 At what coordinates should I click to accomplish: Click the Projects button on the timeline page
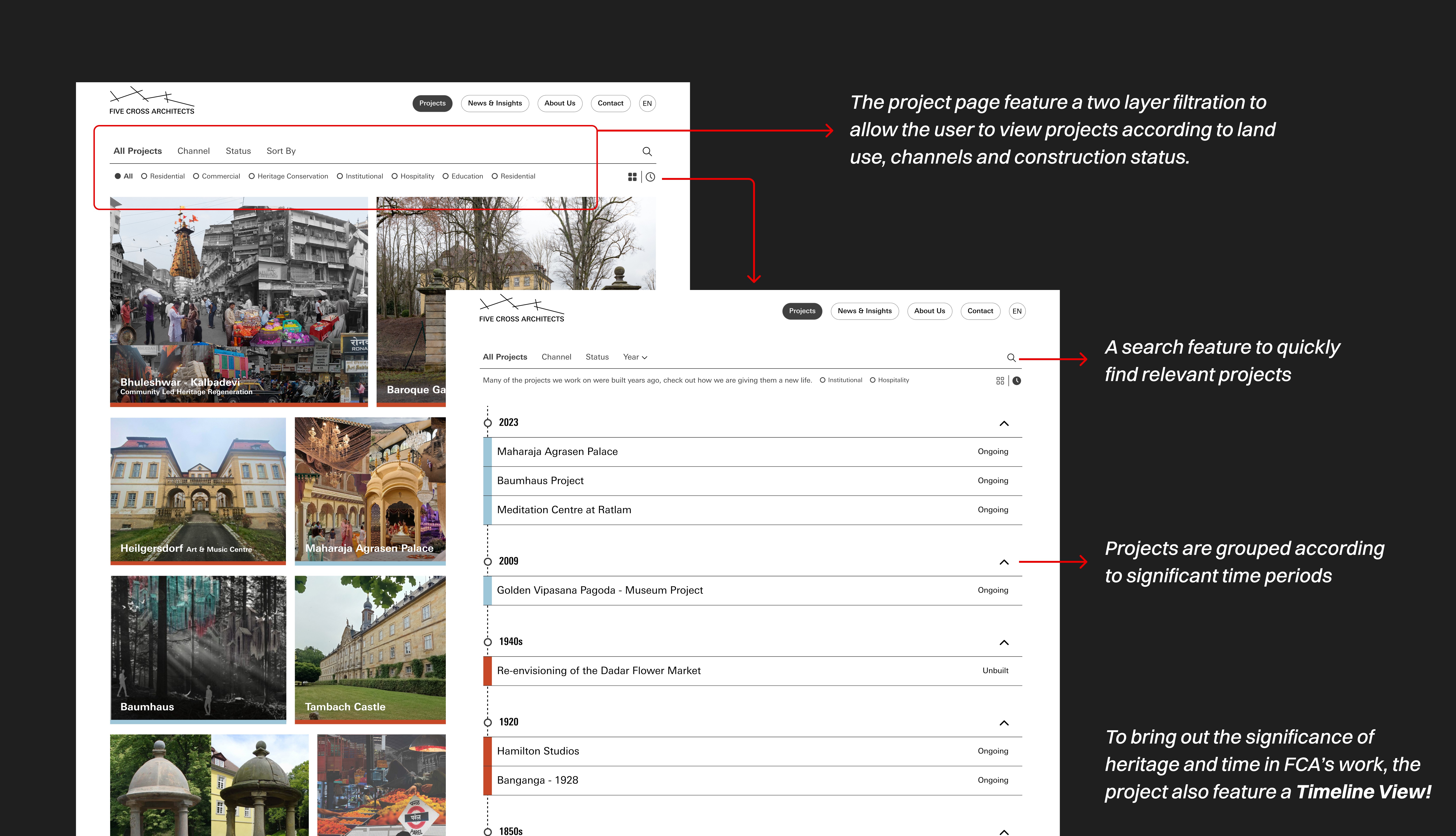click(802, 311)
